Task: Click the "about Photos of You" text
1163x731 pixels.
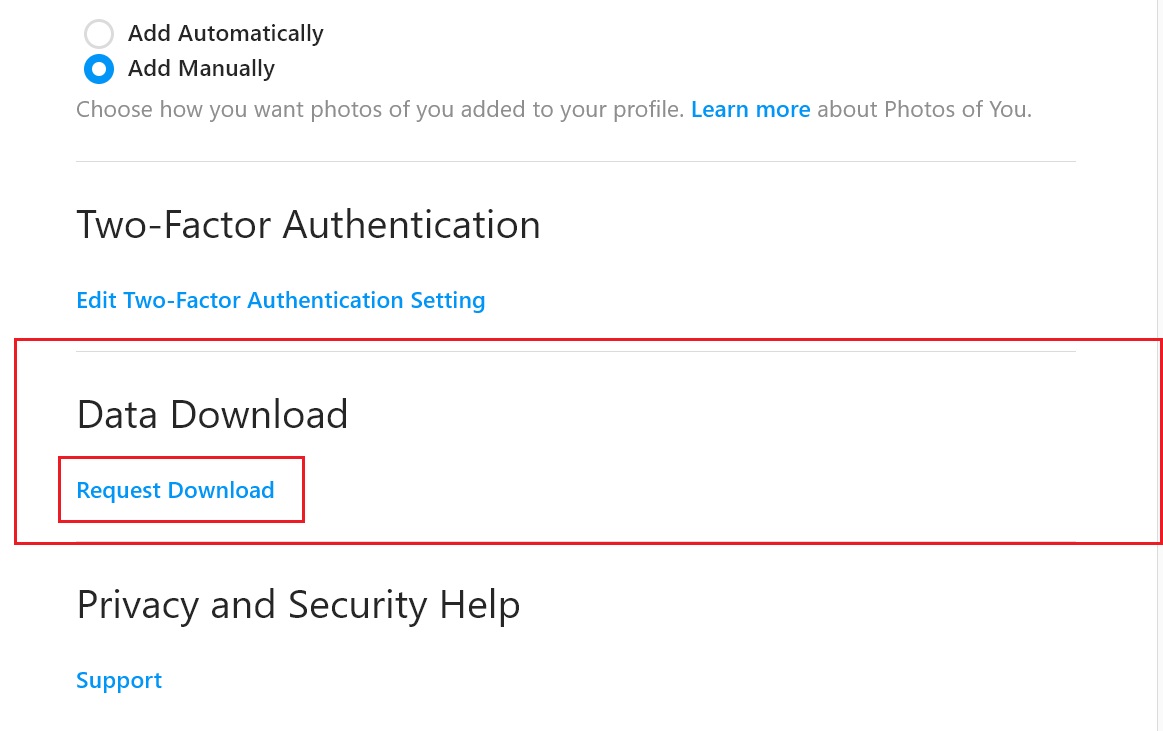Action: click(x=923, y=109)
